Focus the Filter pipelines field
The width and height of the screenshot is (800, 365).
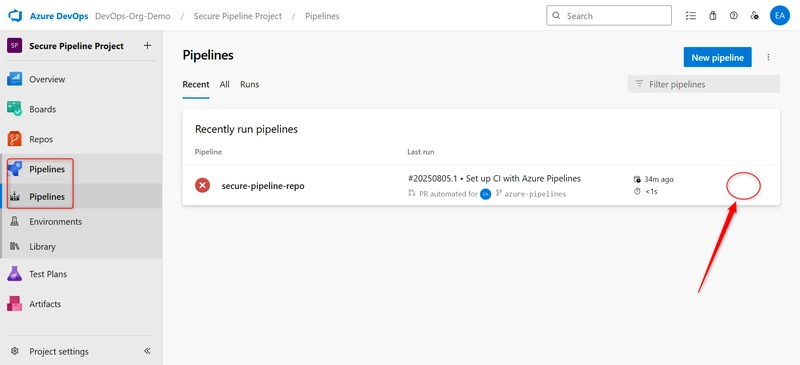[704, 84]
